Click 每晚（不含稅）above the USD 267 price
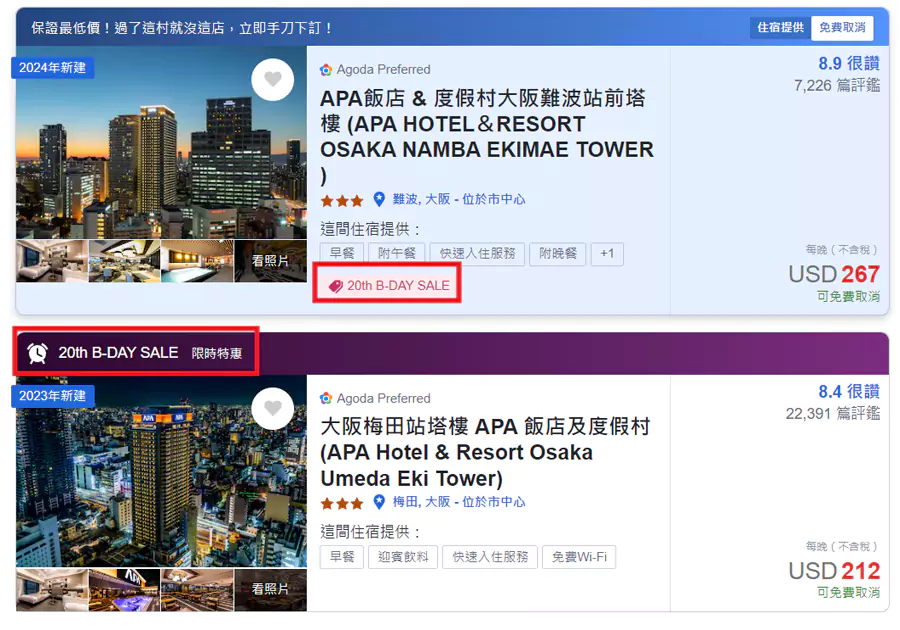The width and height of the screenshot is (900, 630). click(841, 250)
